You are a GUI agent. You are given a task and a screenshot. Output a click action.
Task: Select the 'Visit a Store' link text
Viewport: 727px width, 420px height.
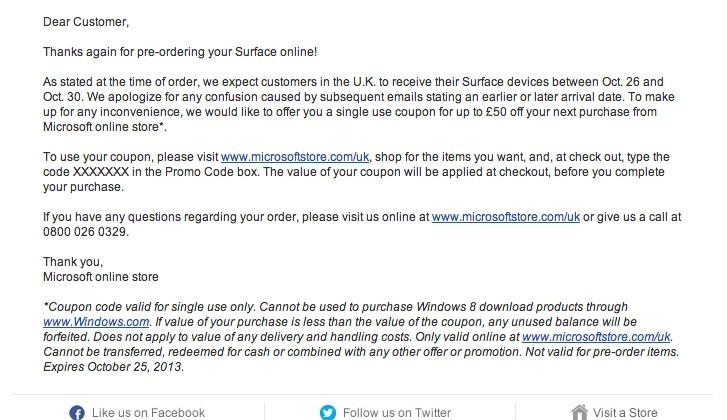(x=625, y=413)
